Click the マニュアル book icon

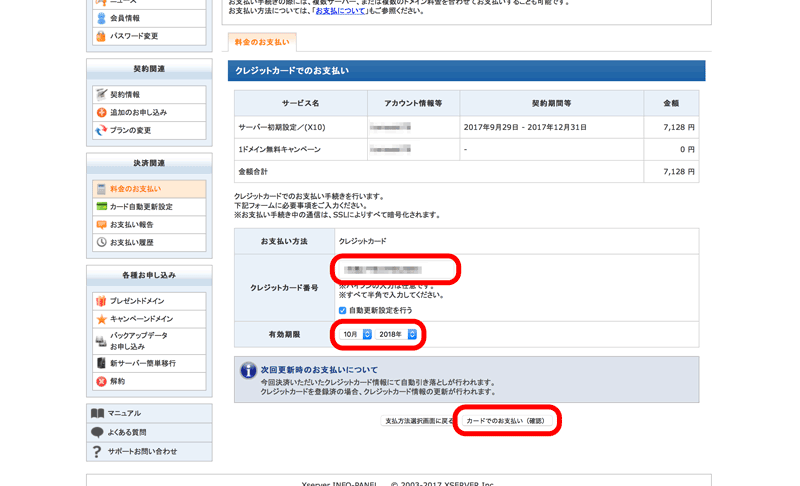97,413
